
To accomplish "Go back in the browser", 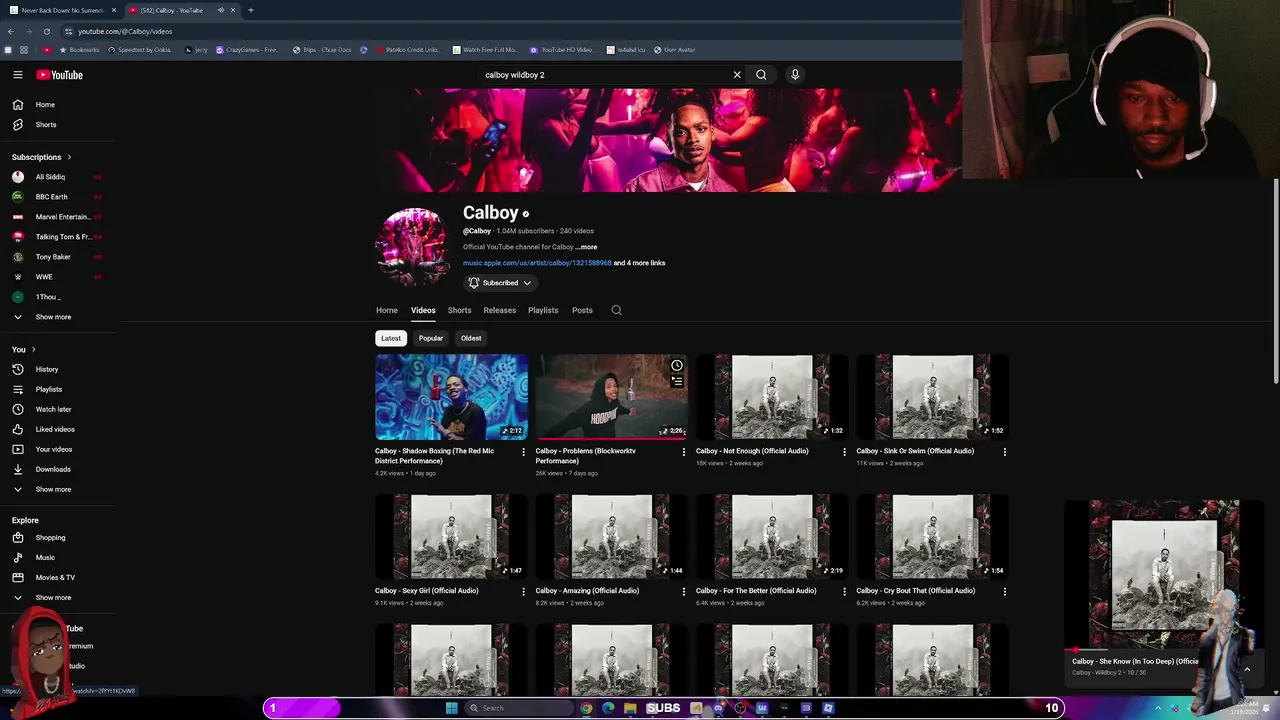I will 10,31.
